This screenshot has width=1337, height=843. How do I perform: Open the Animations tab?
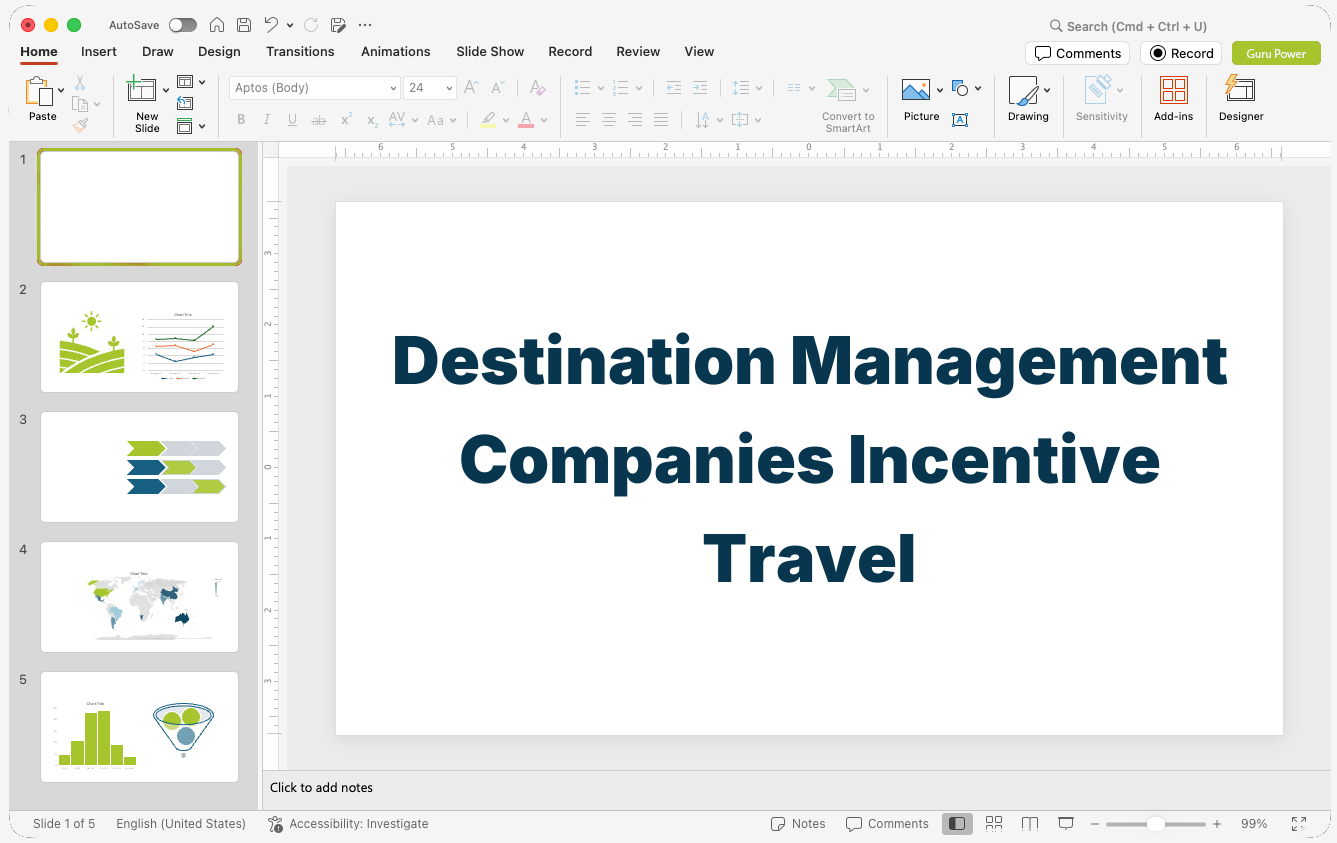coord(396,51)
